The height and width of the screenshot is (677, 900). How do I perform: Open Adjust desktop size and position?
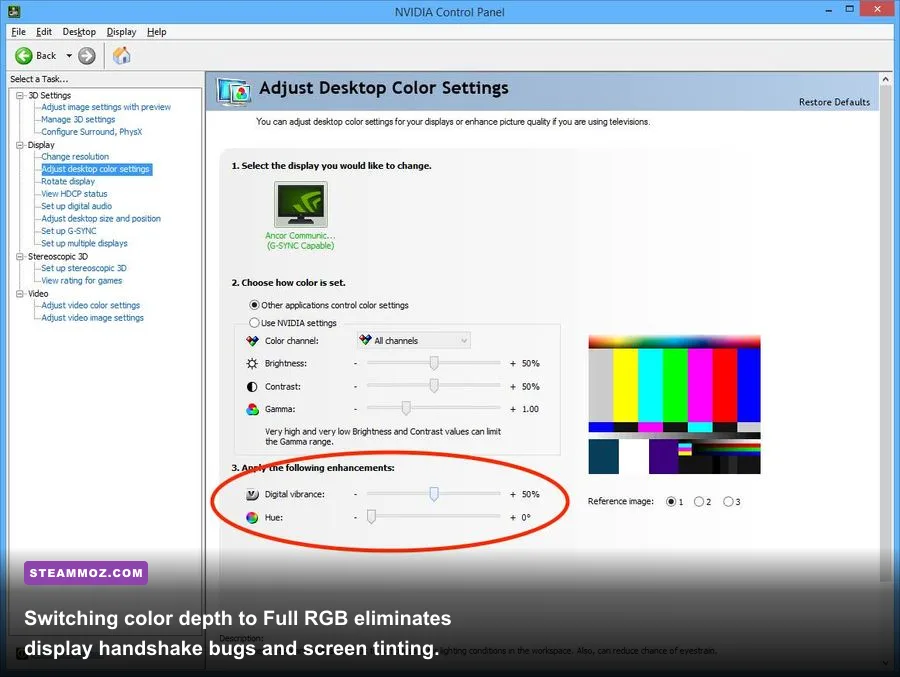(101, 219)
